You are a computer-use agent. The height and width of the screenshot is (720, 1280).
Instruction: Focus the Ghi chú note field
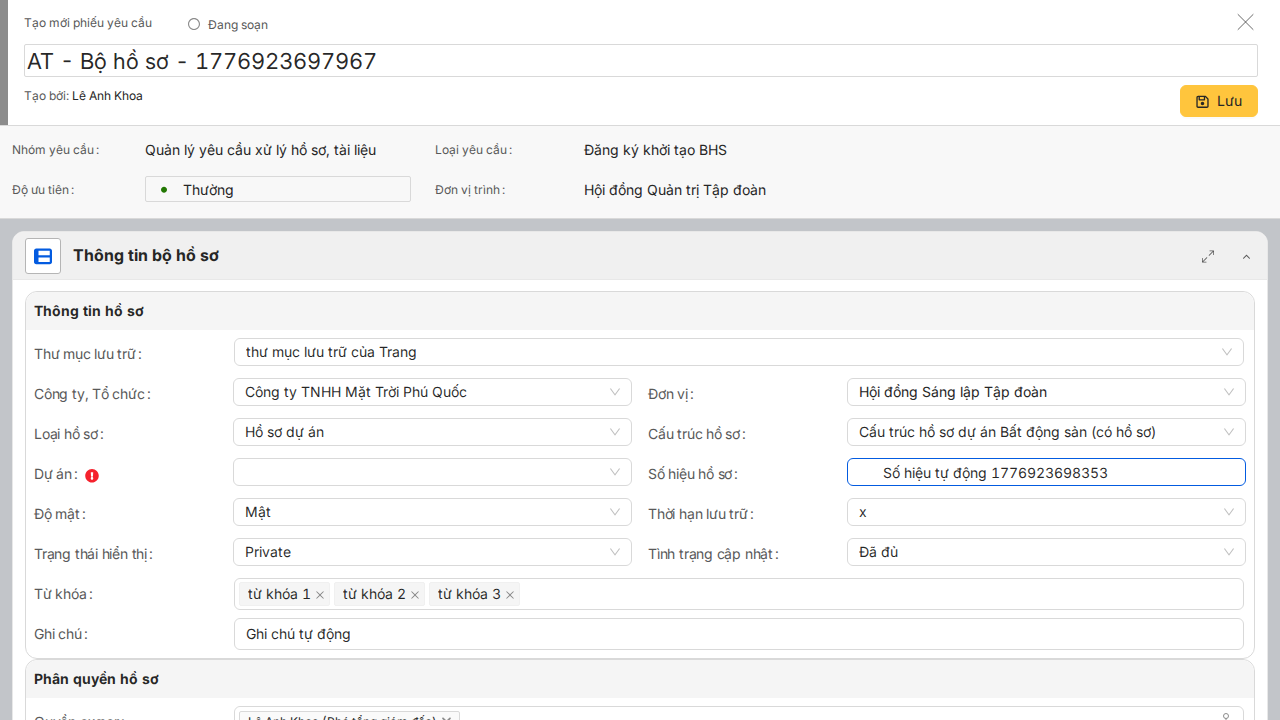coord(738,634)
